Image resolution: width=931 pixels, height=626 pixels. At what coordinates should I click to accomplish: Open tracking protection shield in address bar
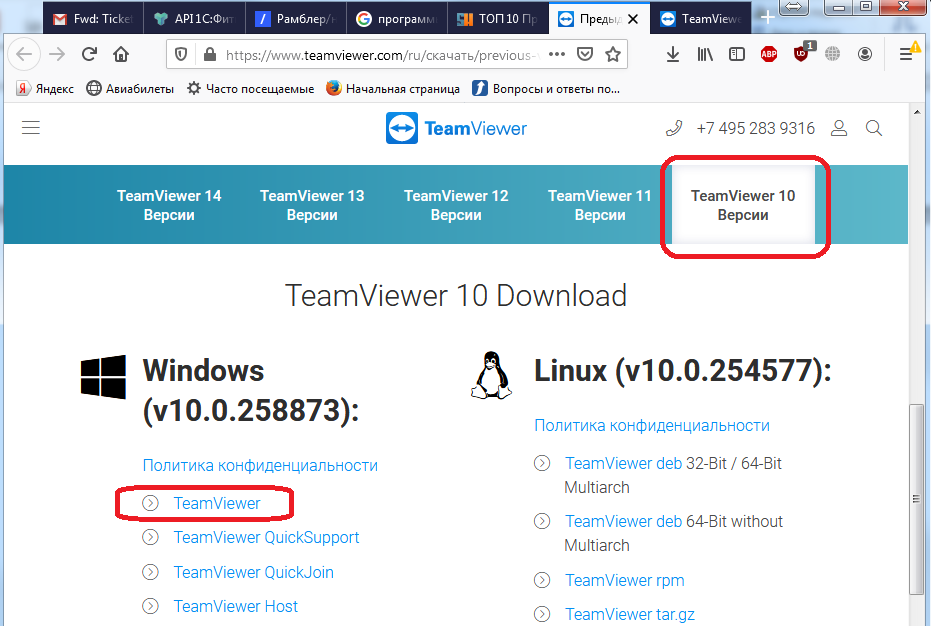[x=181, y=55]
